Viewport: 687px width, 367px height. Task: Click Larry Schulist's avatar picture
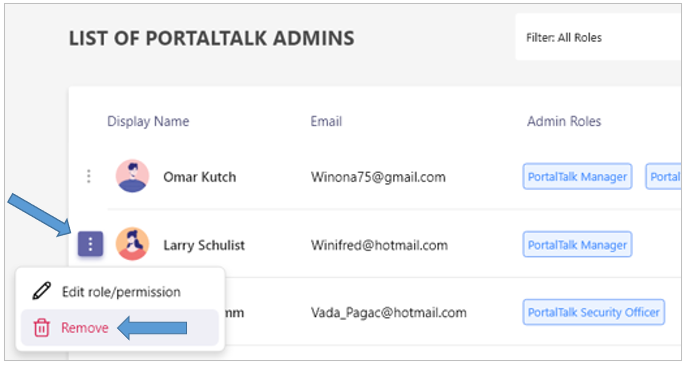(x=132, y=244)
